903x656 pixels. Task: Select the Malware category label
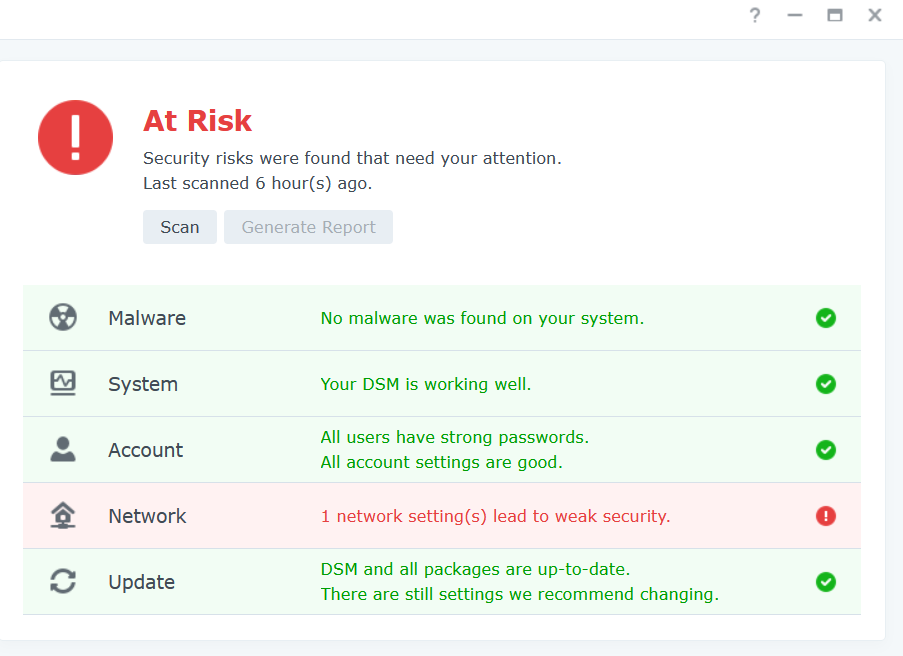pos(147,318)
